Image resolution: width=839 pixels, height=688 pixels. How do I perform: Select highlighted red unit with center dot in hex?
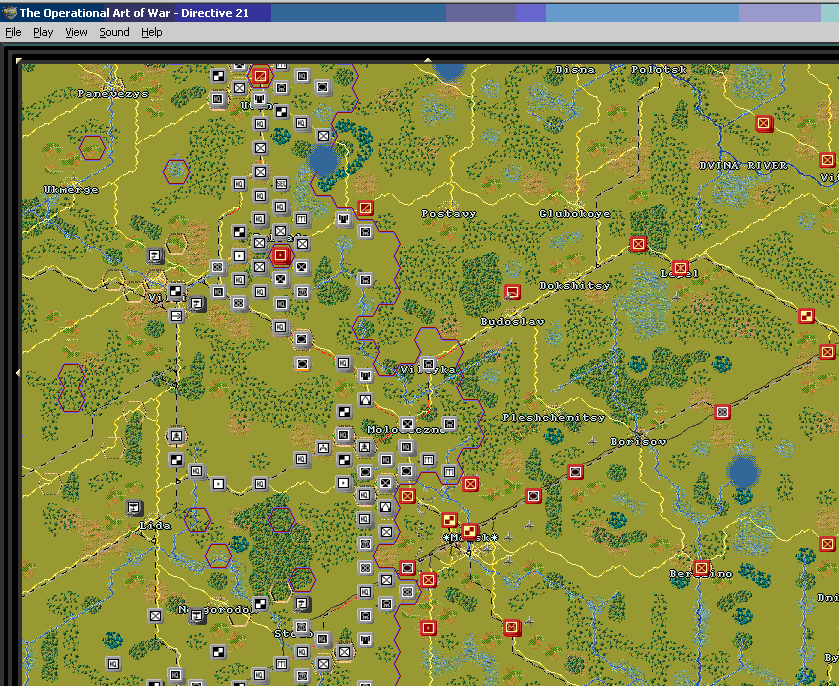pos(280,255)
